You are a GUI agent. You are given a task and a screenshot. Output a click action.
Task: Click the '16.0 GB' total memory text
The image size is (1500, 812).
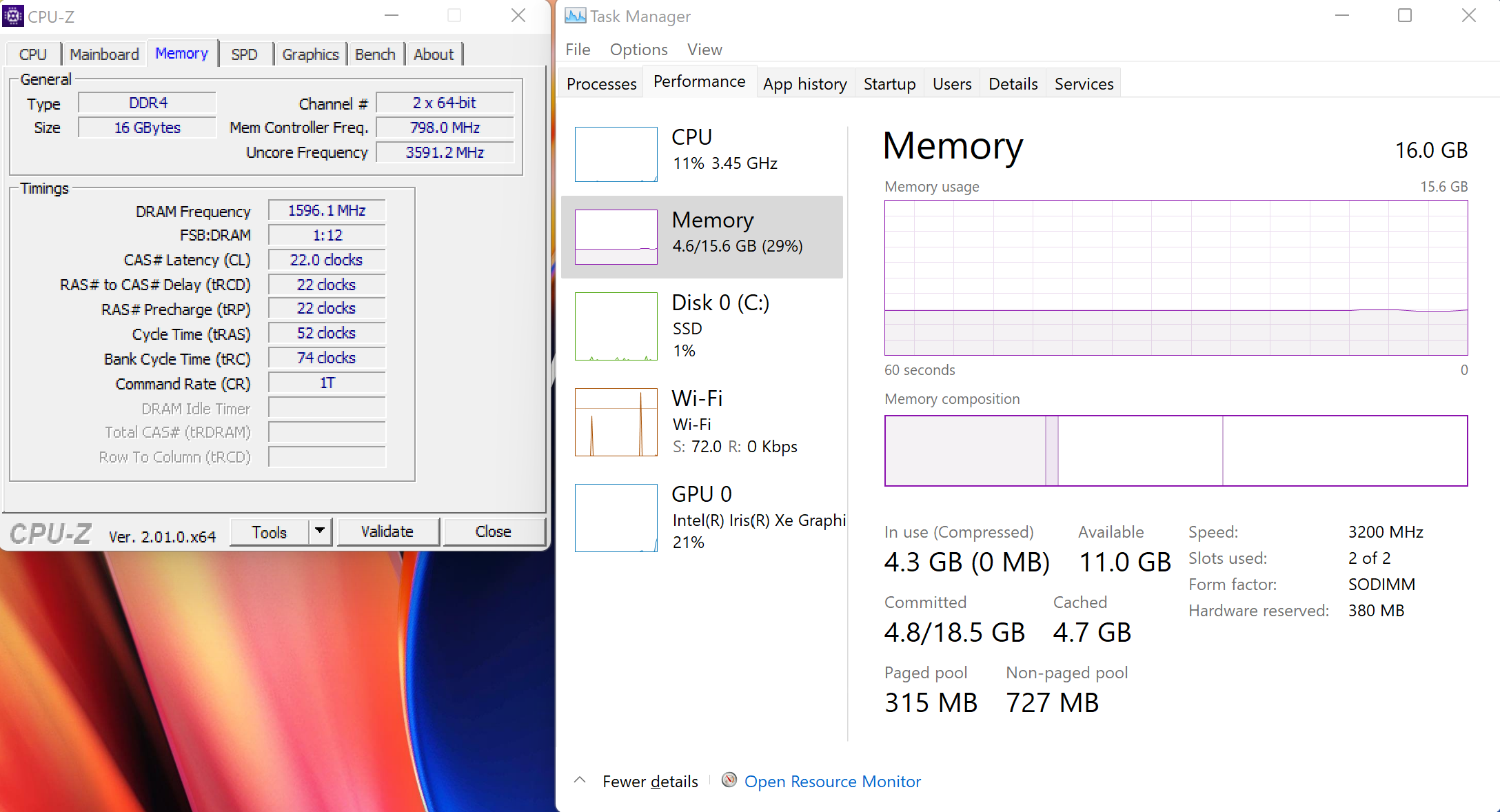[x=1431, y=150]
